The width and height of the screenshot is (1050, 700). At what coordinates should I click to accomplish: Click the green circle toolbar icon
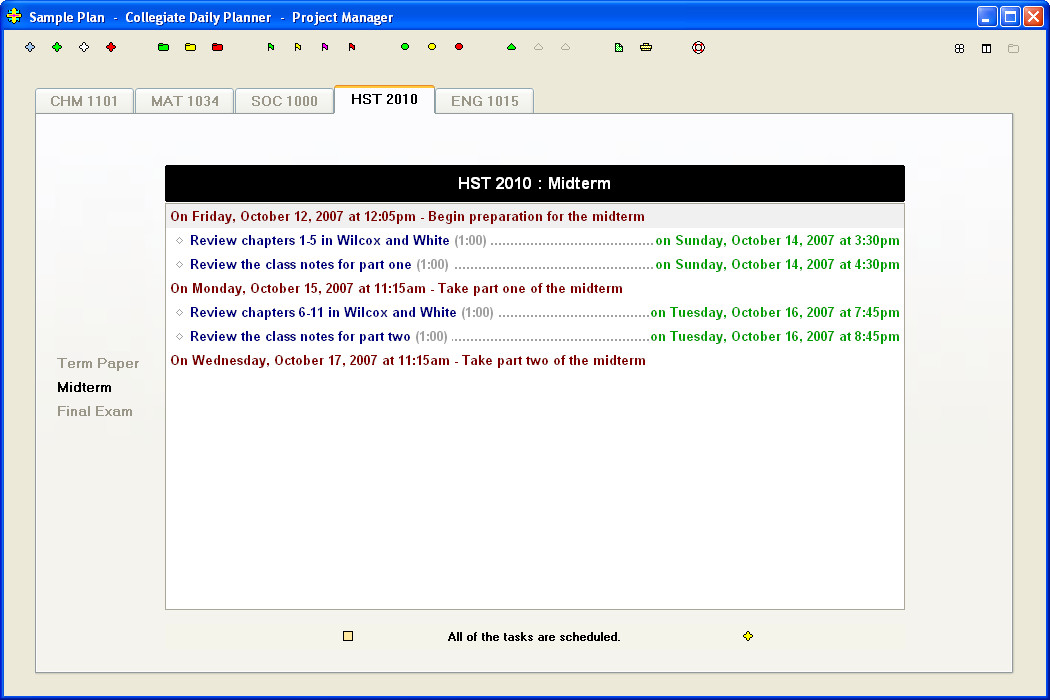[x=404, y=47]
